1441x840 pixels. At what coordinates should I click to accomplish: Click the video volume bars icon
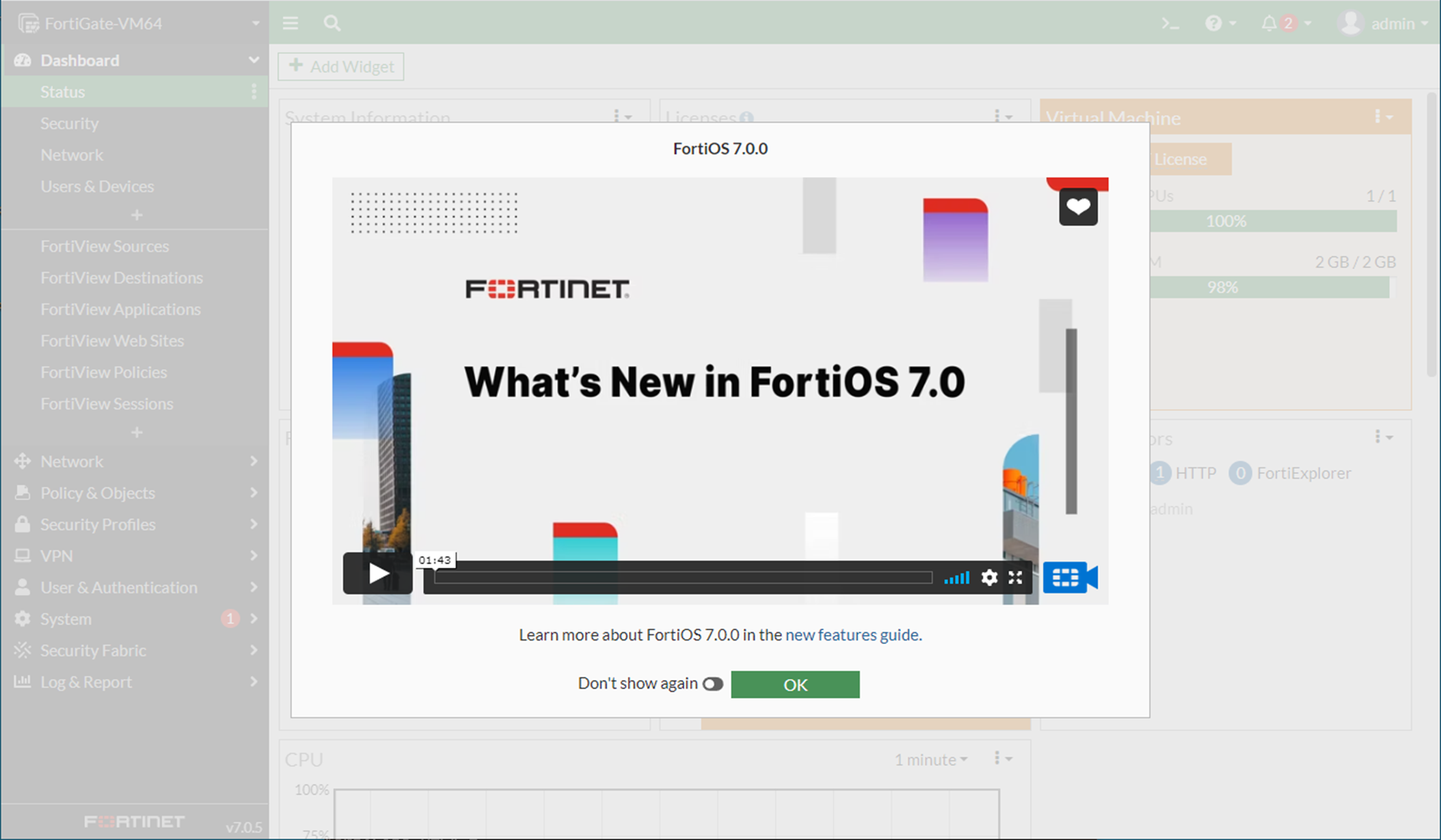coord(956,578)
